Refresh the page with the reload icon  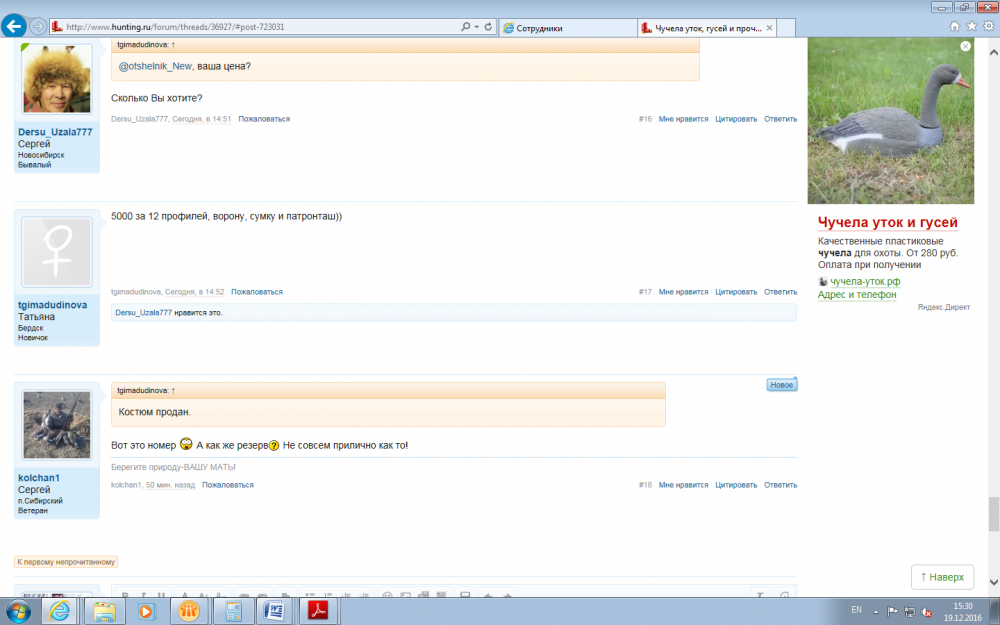[488, 27]
